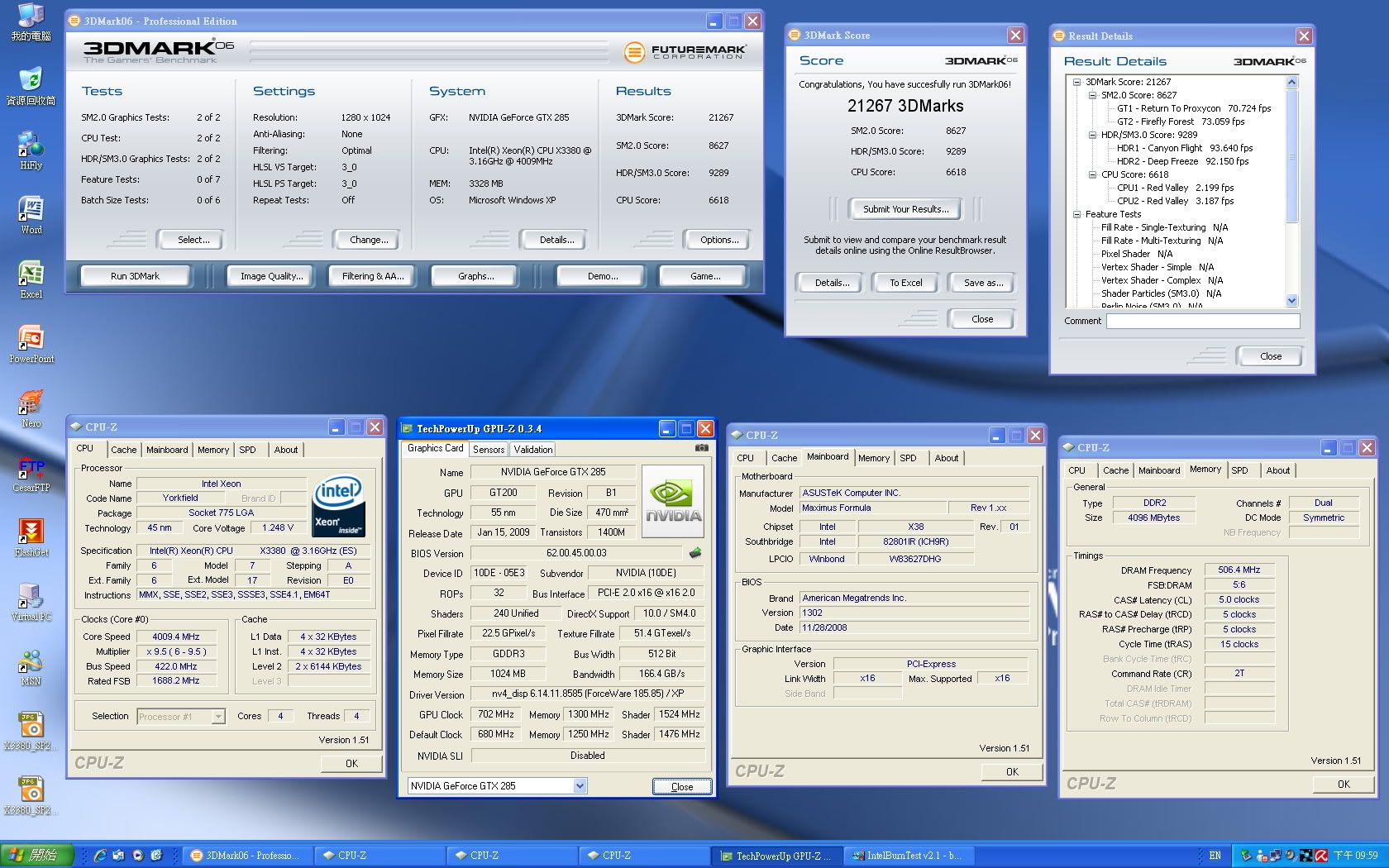
Task: Launch the FlashGet desktop shortcut
Action: pyautogui.click(x=31, y=538)
